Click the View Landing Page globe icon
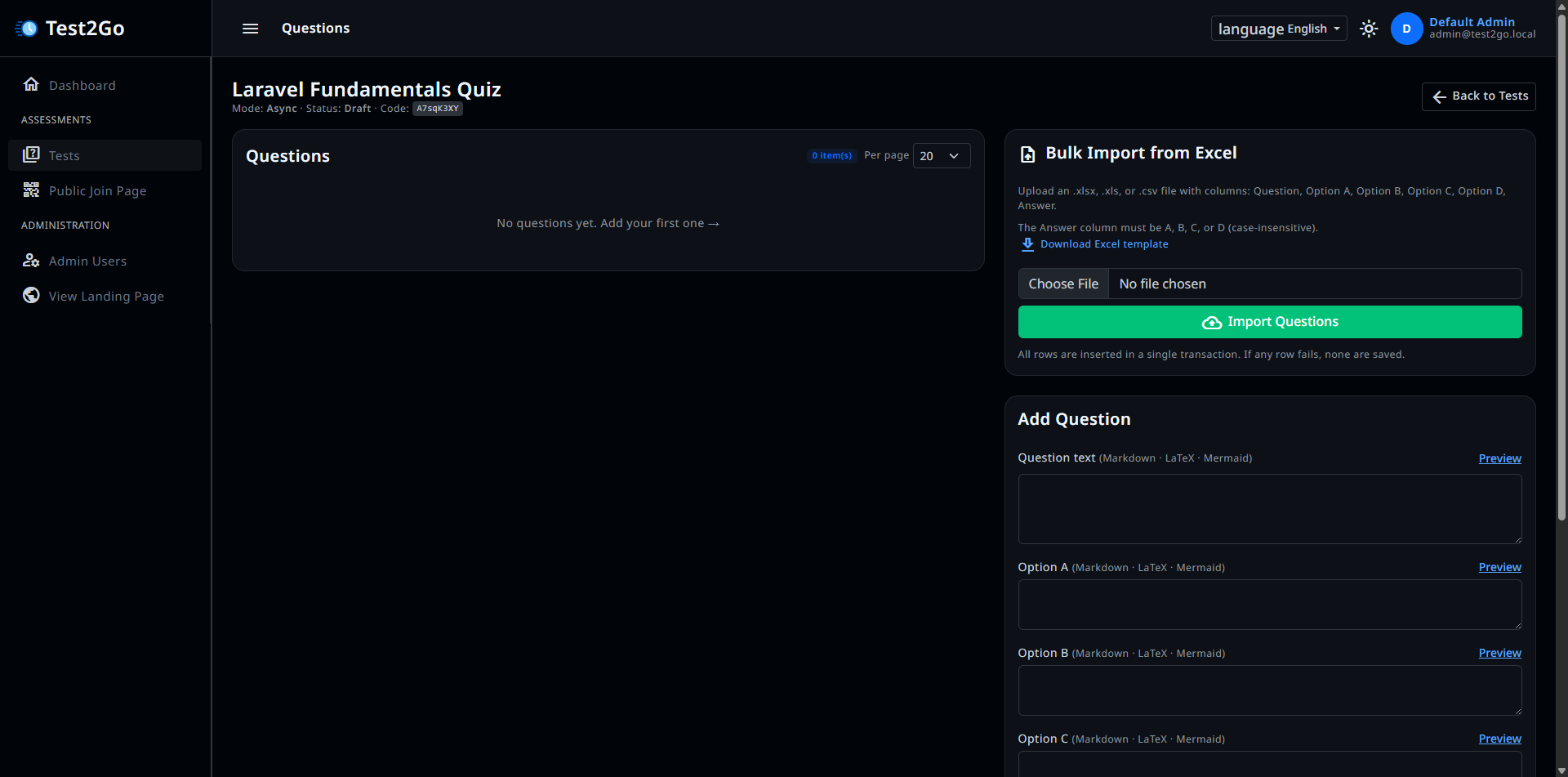The height and width of the screenshot is (777, 1568). point(31,295)
